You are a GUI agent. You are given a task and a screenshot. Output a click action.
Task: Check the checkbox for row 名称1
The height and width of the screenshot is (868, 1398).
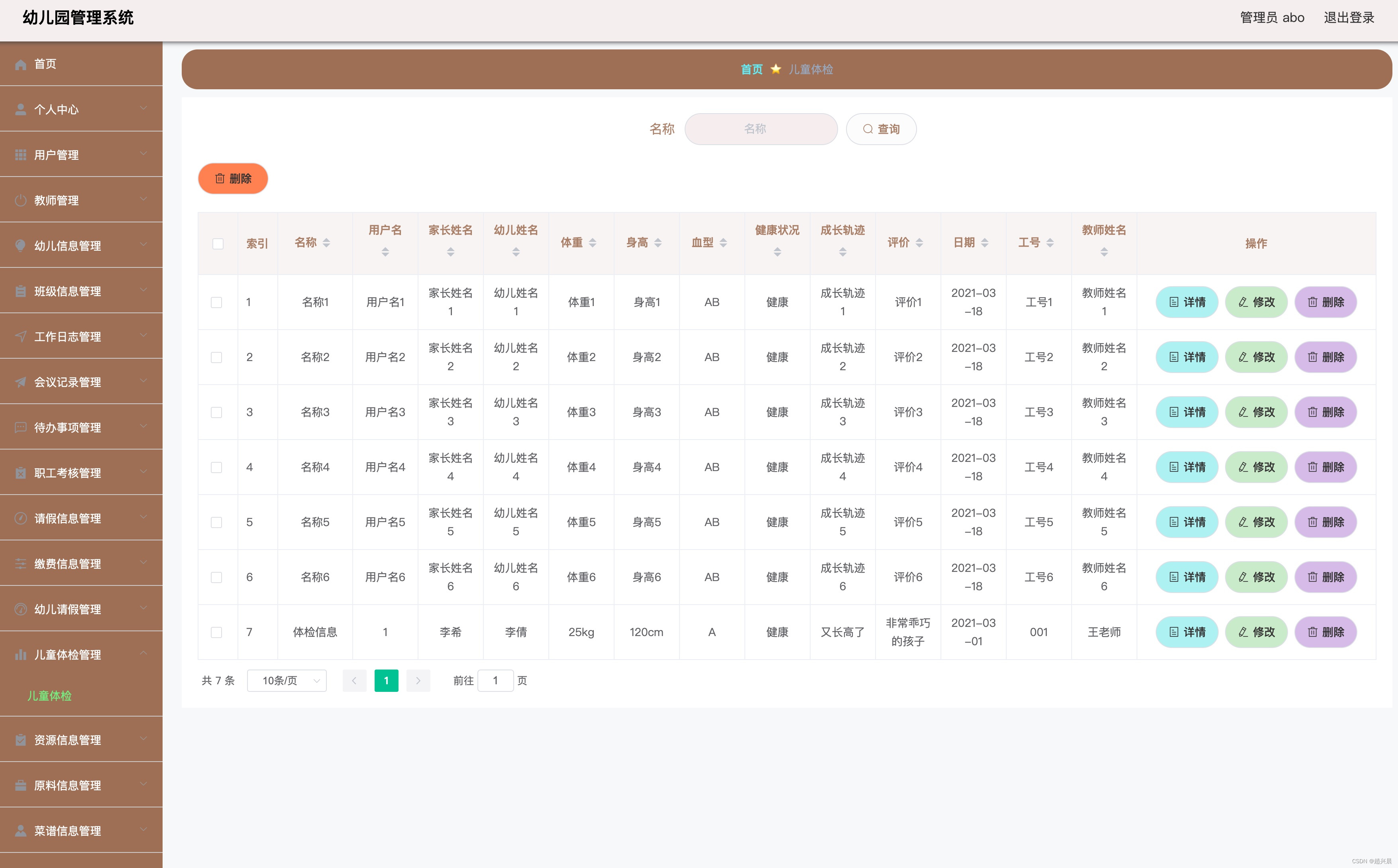216,302
